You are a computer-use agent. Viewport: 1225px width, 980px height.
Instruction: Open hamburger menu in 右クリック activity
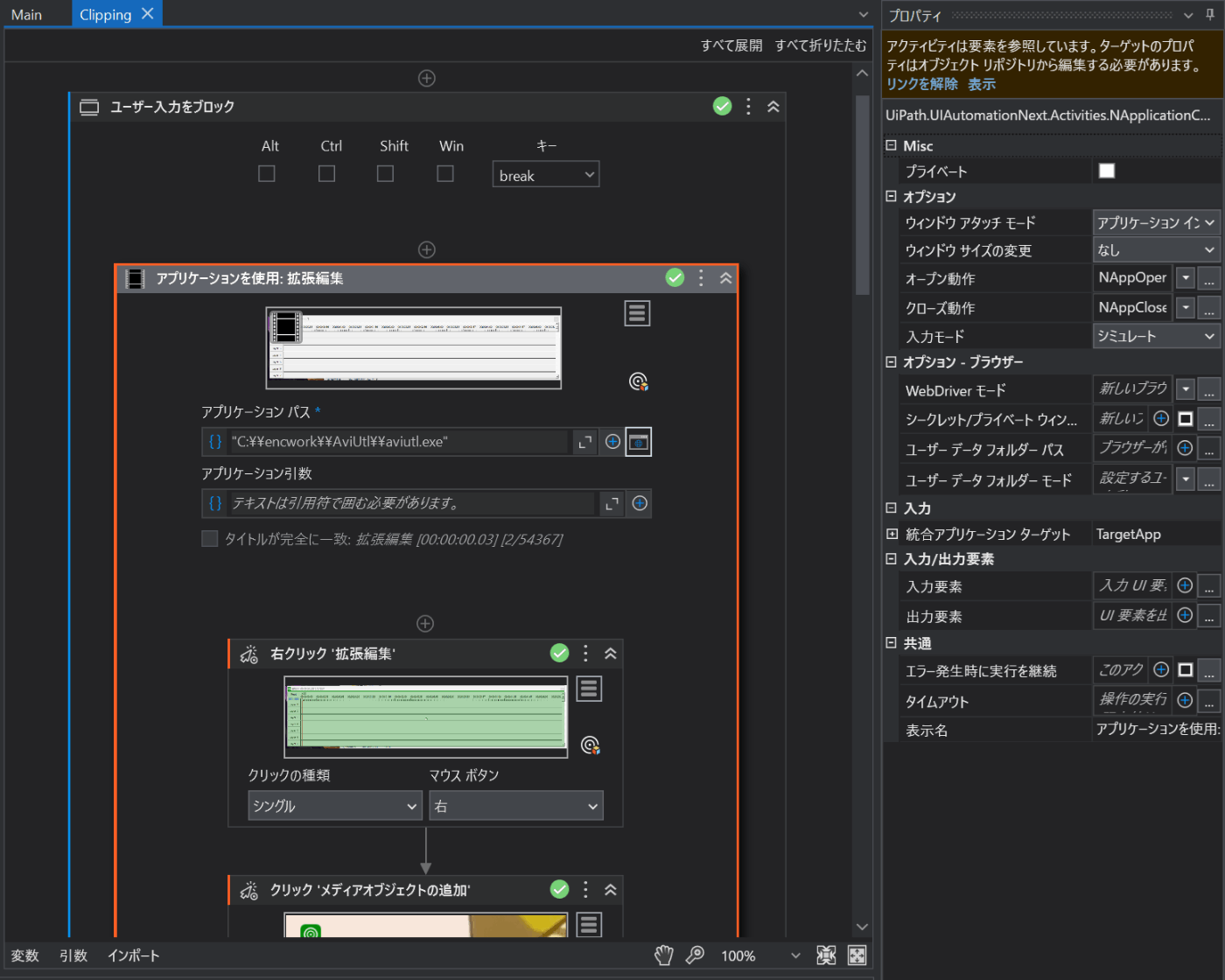pos(589,689)
